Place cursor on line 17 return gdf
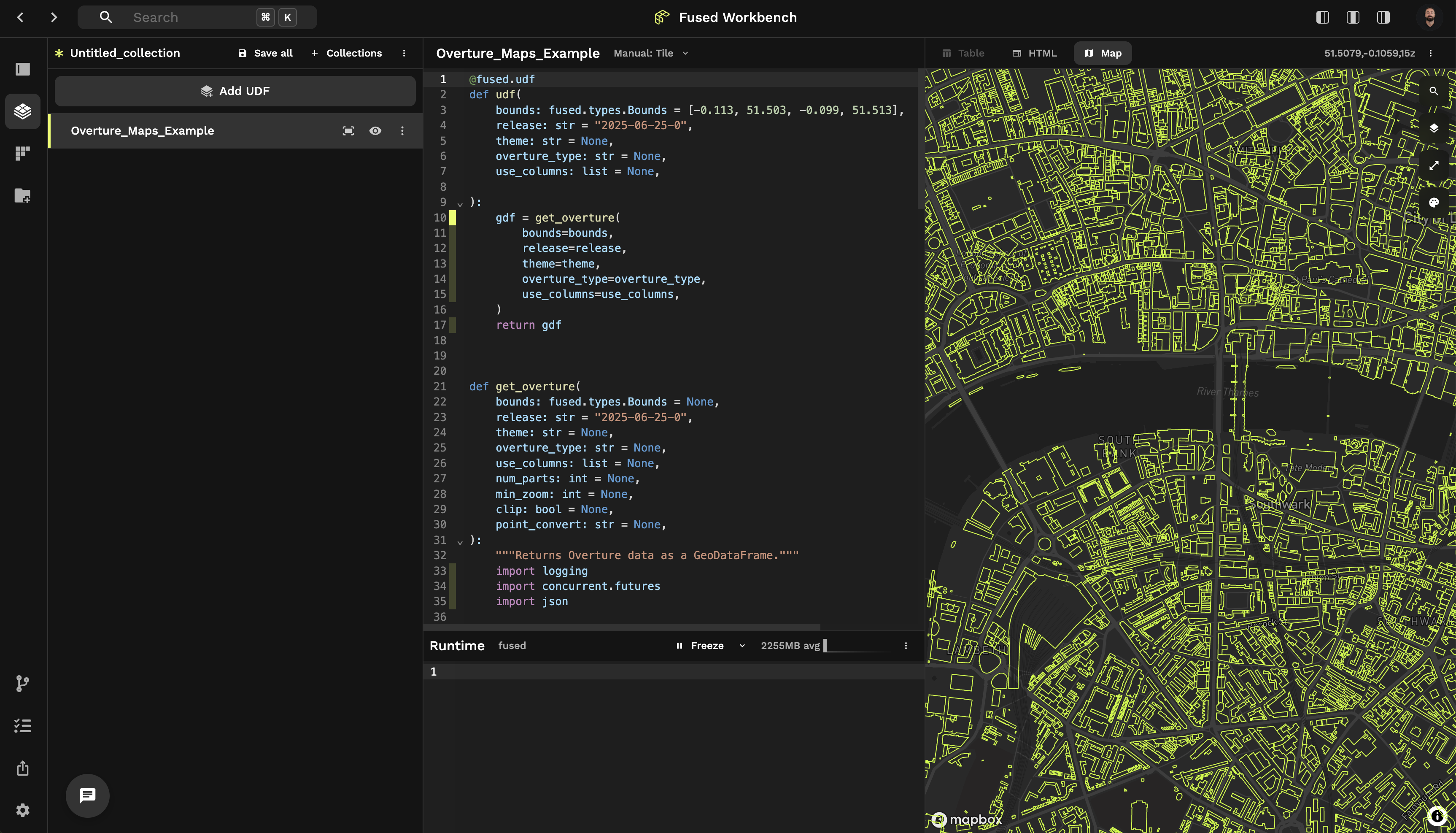 [x=528, y=325]
